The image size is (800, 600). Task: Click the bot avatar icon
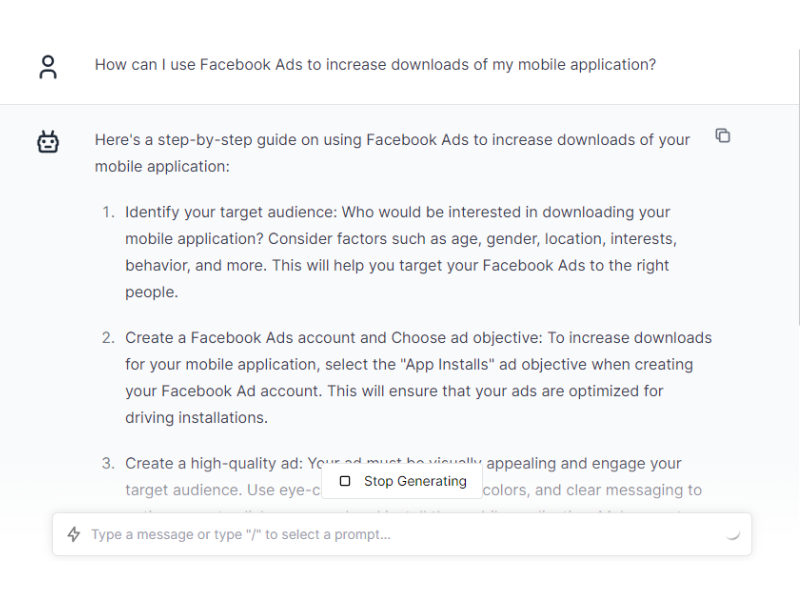pos(48,141)
